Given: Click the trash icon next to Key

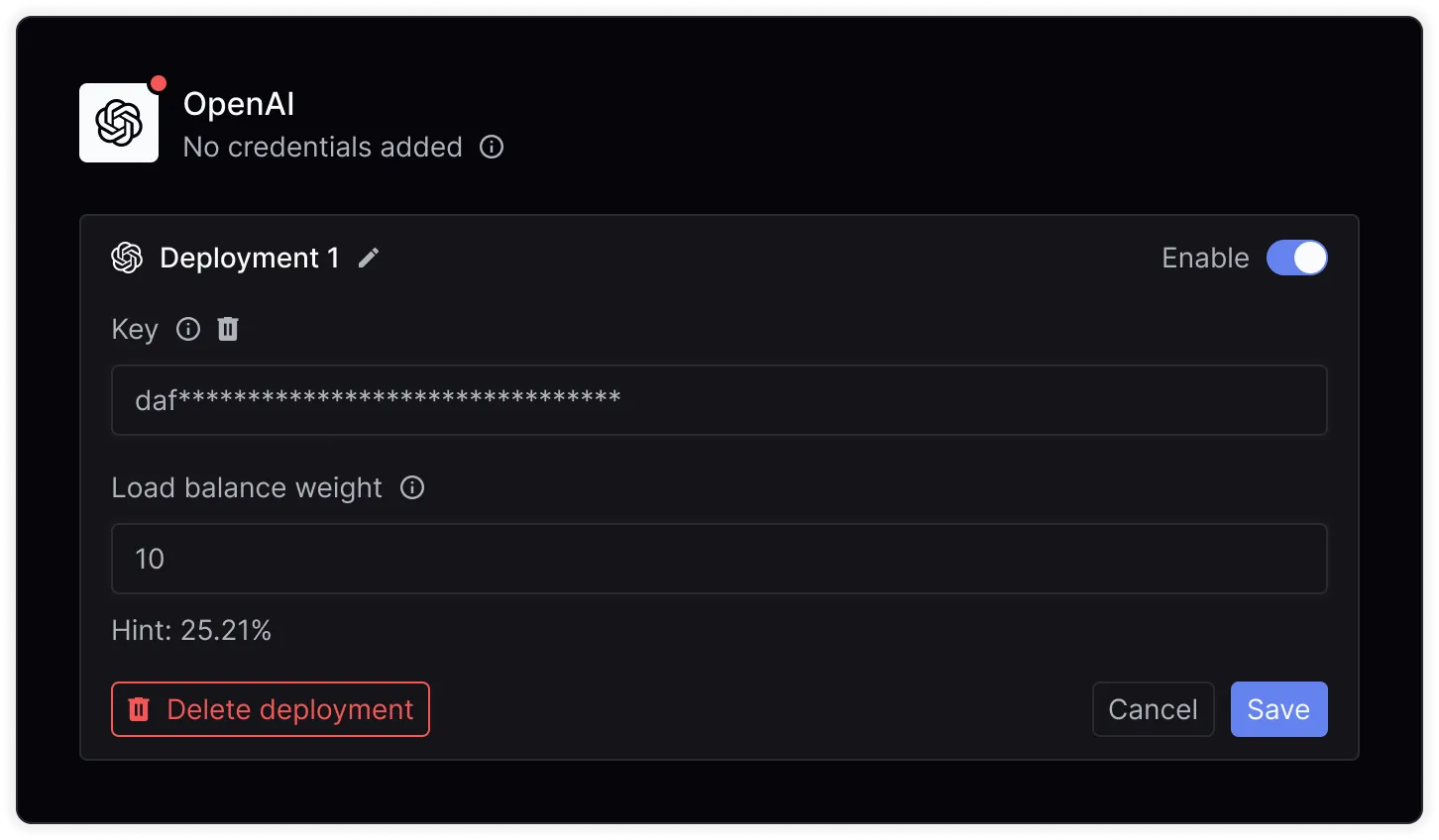Looking at the screenshot, I should point(228,329).
